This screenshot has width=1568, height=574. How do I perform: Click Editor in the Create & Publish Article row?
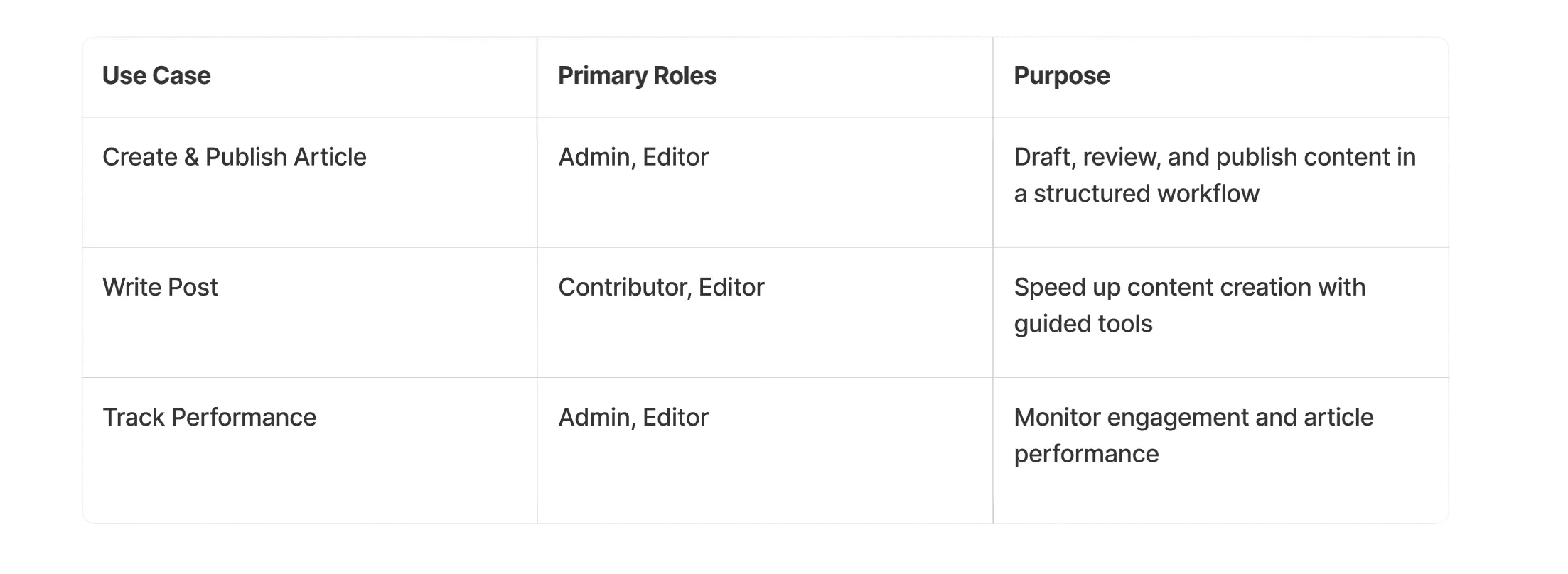click(675, 157)
